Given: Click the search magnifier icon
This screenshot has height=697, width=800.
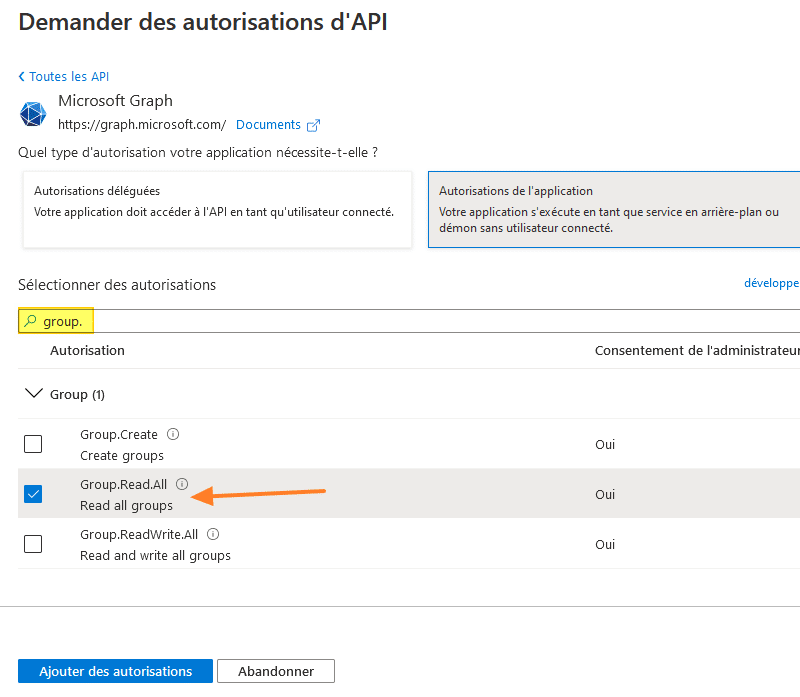Looking at the screenshot, I should coord(30,321).
